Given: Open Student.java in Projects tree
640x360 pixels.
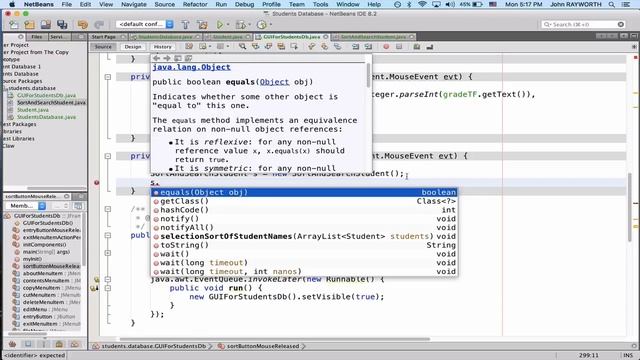Looking at the screenshot, I should pos(33,110).
